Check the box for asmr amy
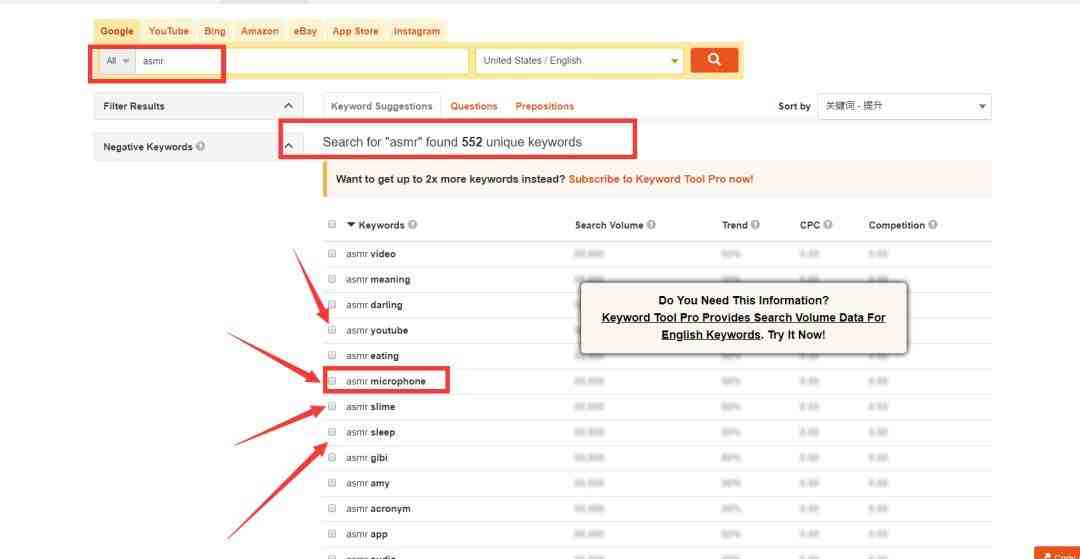1080x559 pixels. pyautogui.click(x=332, y=483)
